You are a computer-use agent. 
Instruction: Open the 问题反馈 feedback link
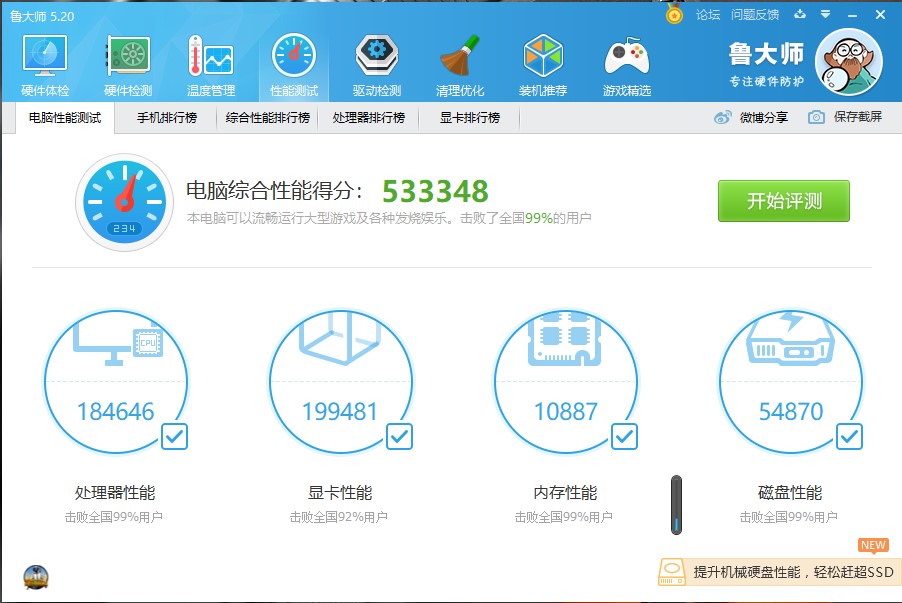click(x=755, y=15)
